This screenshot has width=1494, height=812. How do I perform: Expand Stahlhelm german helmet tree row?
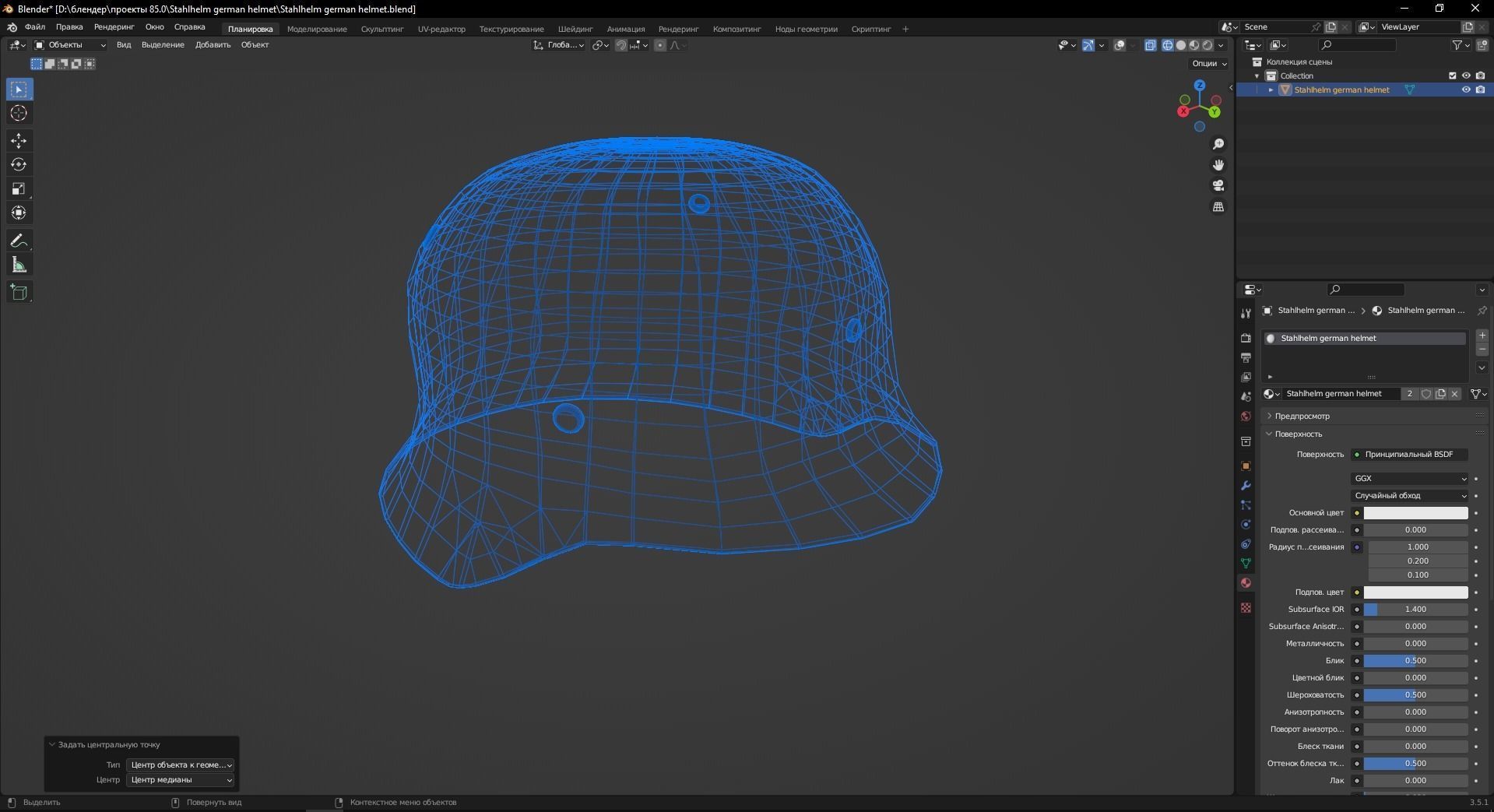pos(1271,90)
